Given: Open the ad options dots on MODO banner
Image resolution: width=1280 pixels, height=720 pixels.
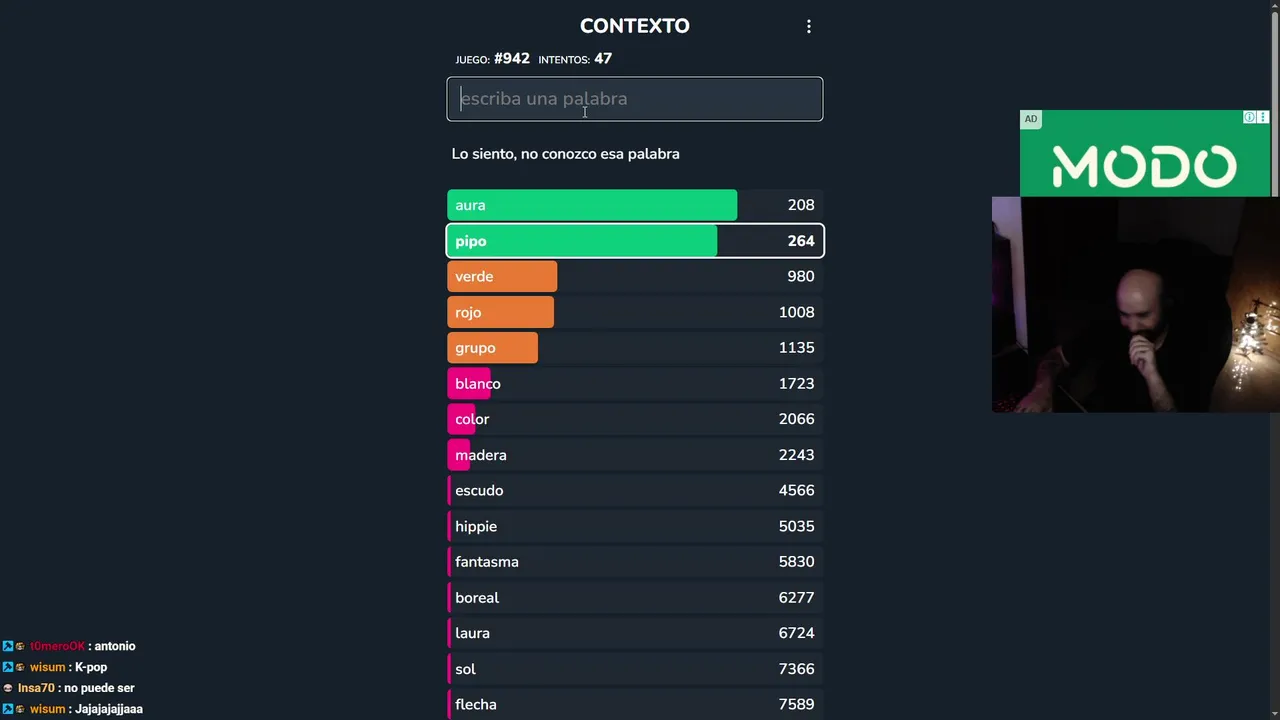Looking at the screenshot, I should click(1263, 118).
